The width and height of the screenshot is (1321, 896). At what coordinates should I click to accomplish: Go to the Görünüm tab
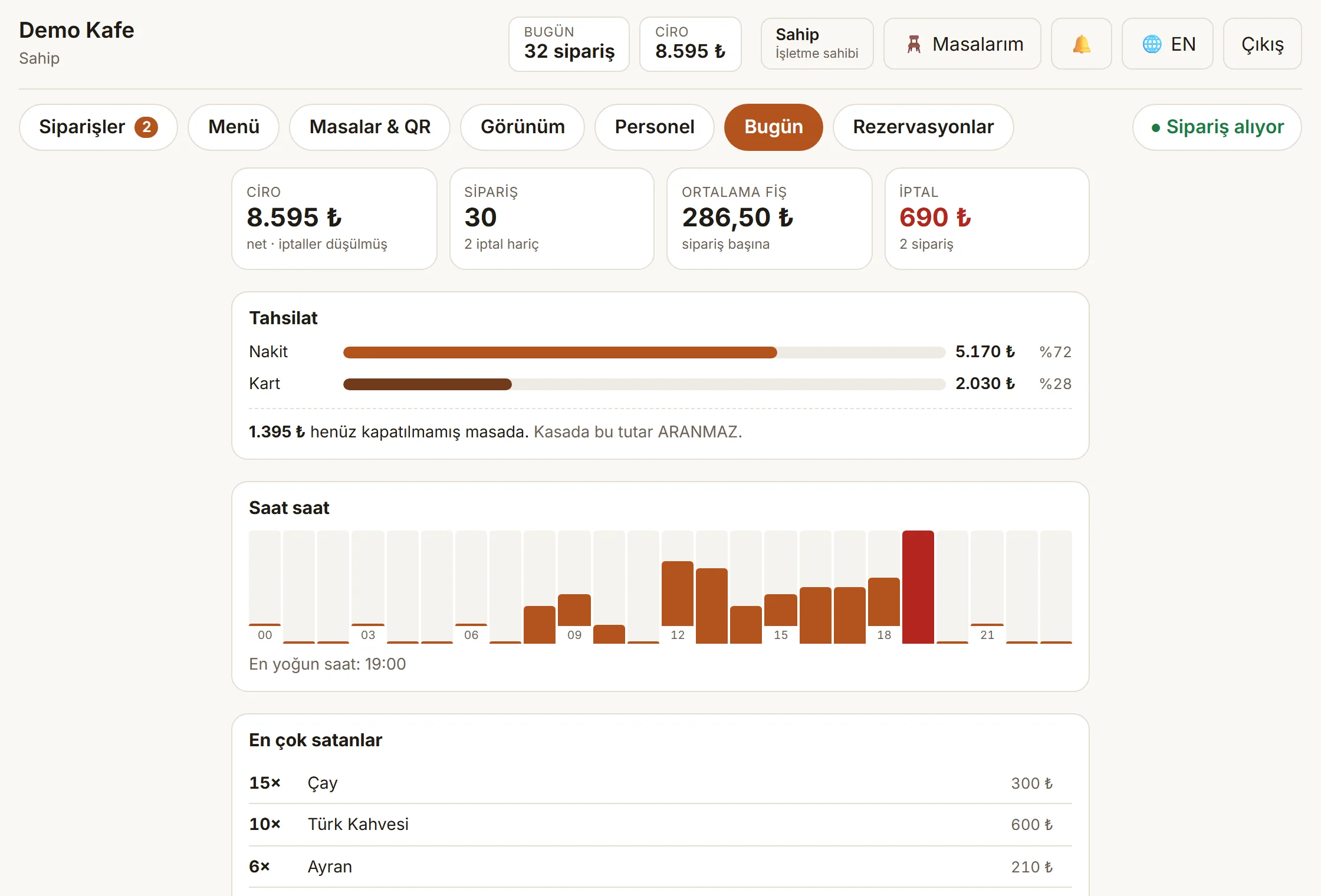pos(523,127)
